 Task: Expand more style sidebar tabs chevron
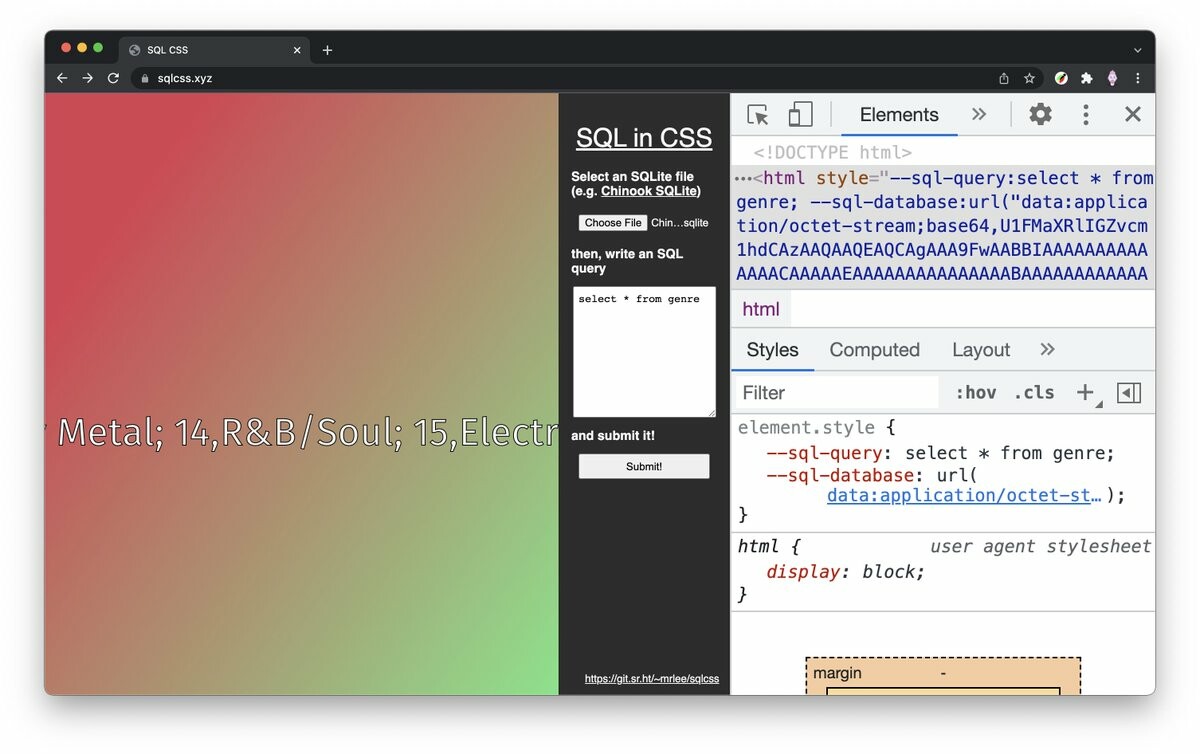coord(1047,349)
